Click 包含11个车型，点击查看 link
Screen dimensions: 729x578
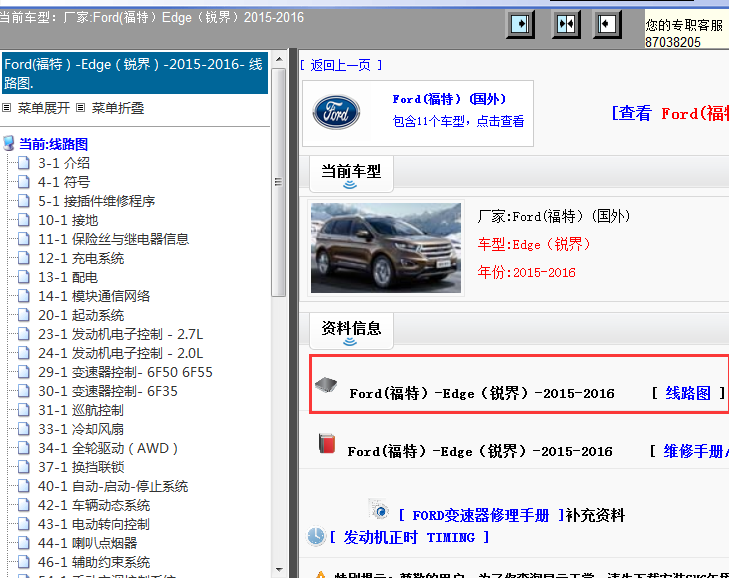(x=458, y=121)
